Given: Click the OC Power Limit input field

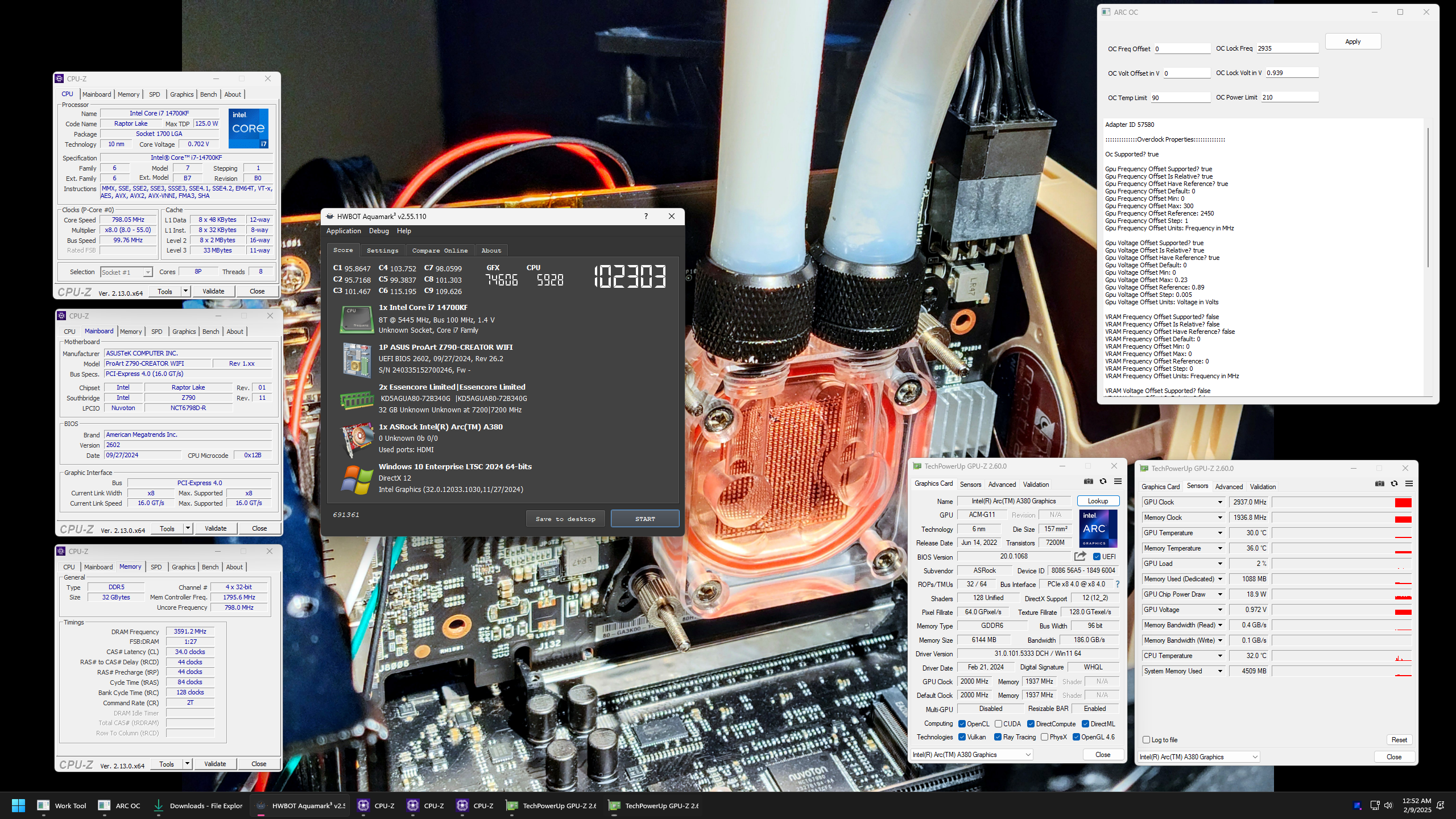Looking at the screenshot, I should 1289,97.
